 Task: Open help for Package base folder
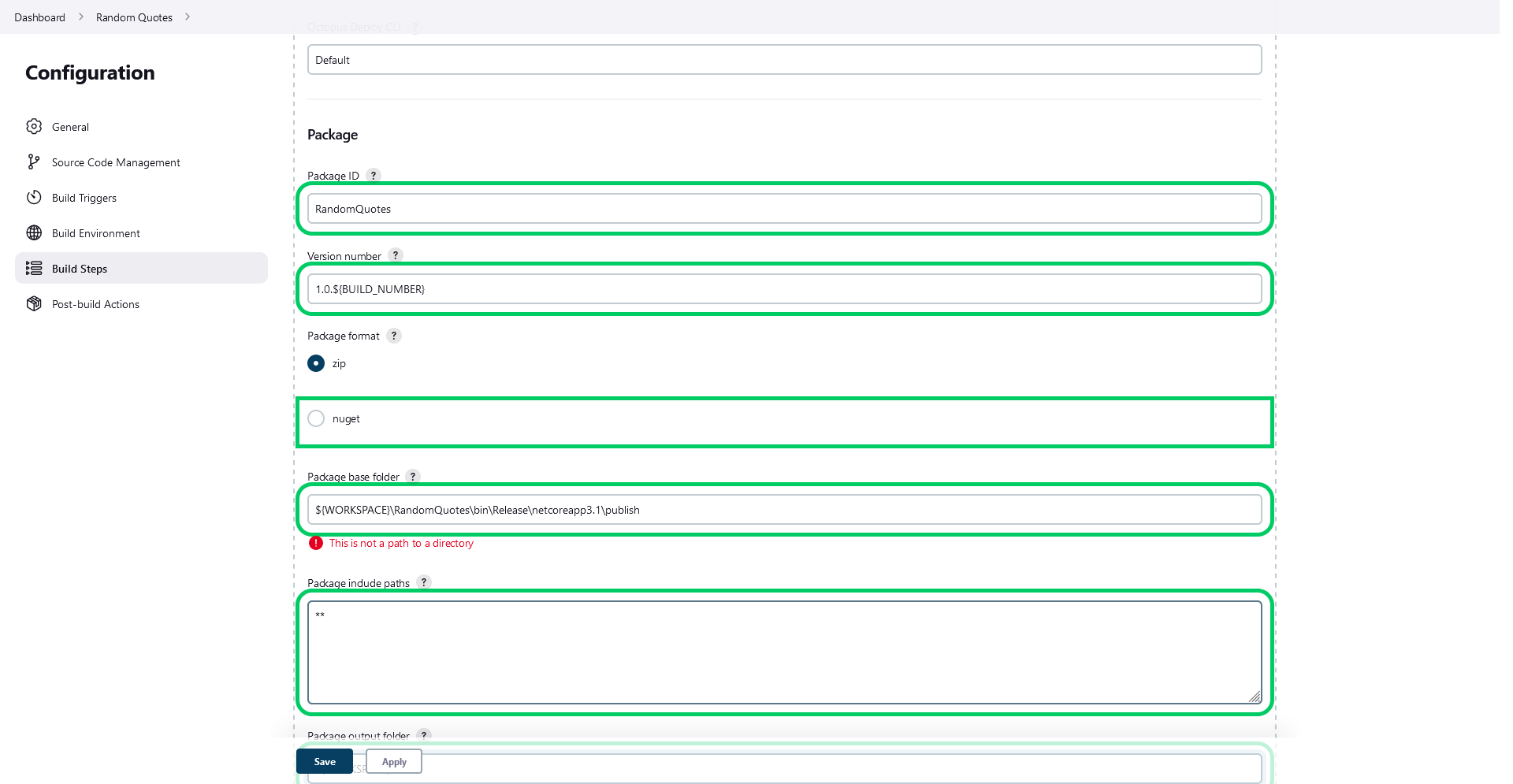point(413,477)
